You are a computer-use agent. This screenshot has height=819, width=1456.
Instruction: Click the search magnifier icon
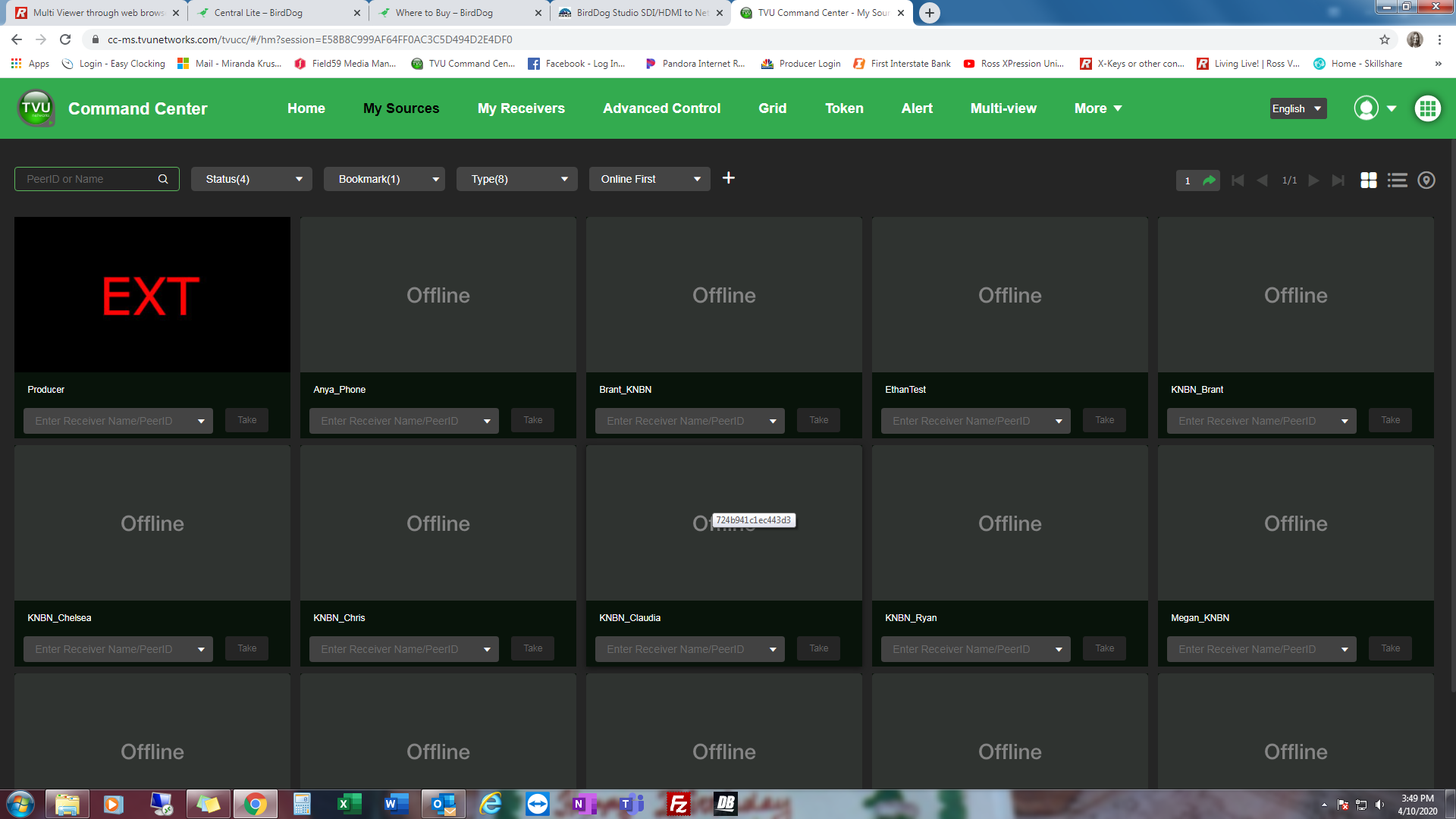(163, 180)
